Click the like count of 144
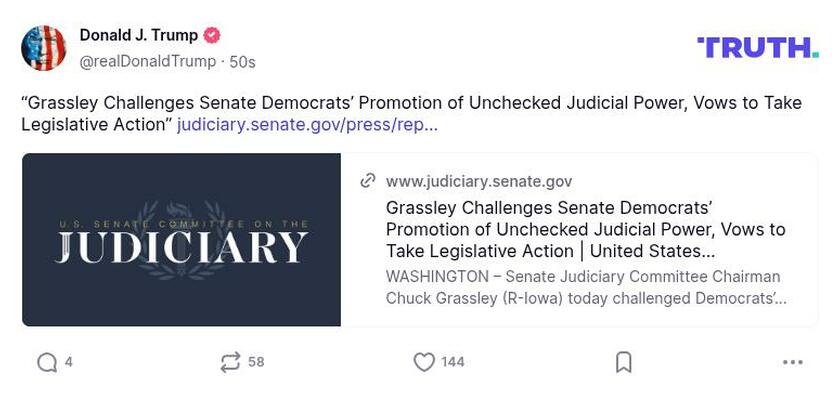840x406 pixels. pyautogui.click(x=453, y=362)
